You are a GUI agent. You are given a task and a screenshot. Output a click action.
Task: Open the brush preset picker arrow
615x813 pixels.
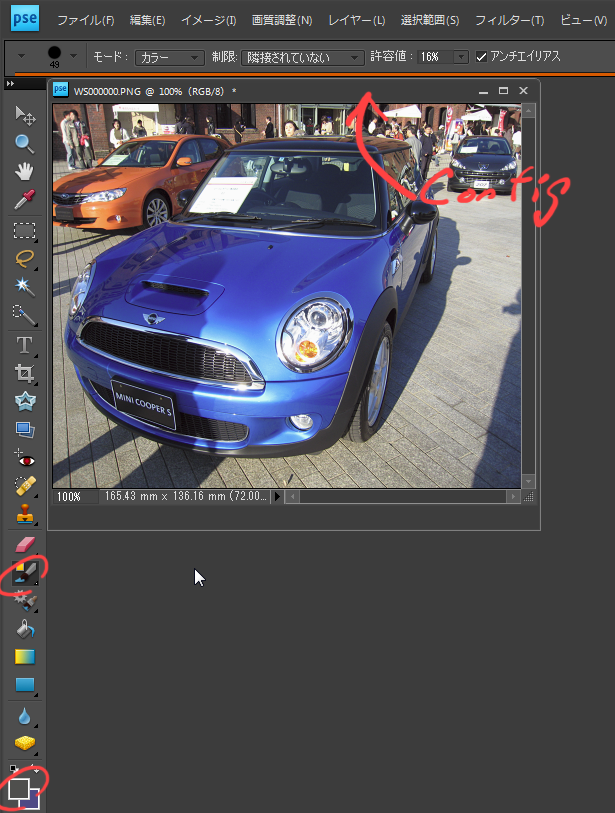(73, 56)
